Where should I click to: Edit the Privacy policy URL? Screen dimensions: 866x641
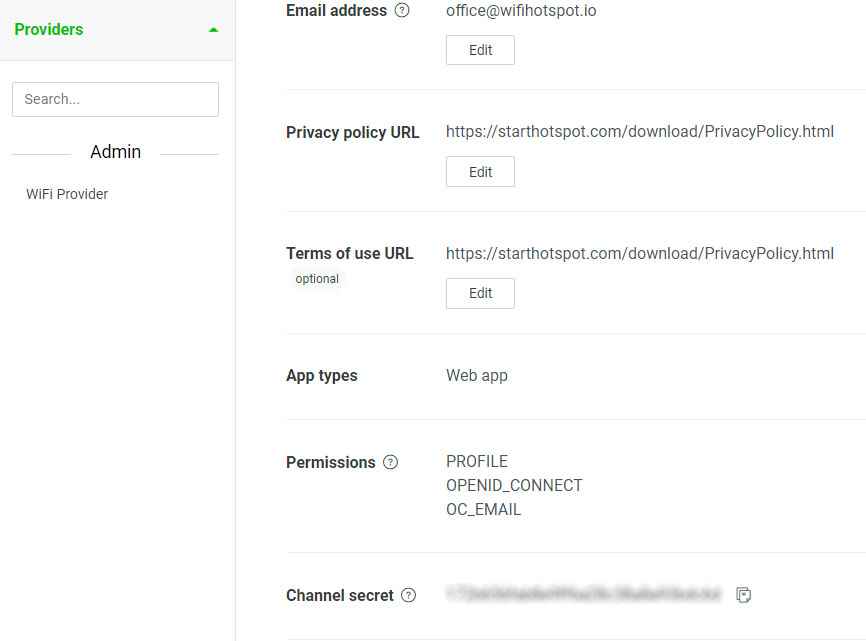tap(480, 172)
